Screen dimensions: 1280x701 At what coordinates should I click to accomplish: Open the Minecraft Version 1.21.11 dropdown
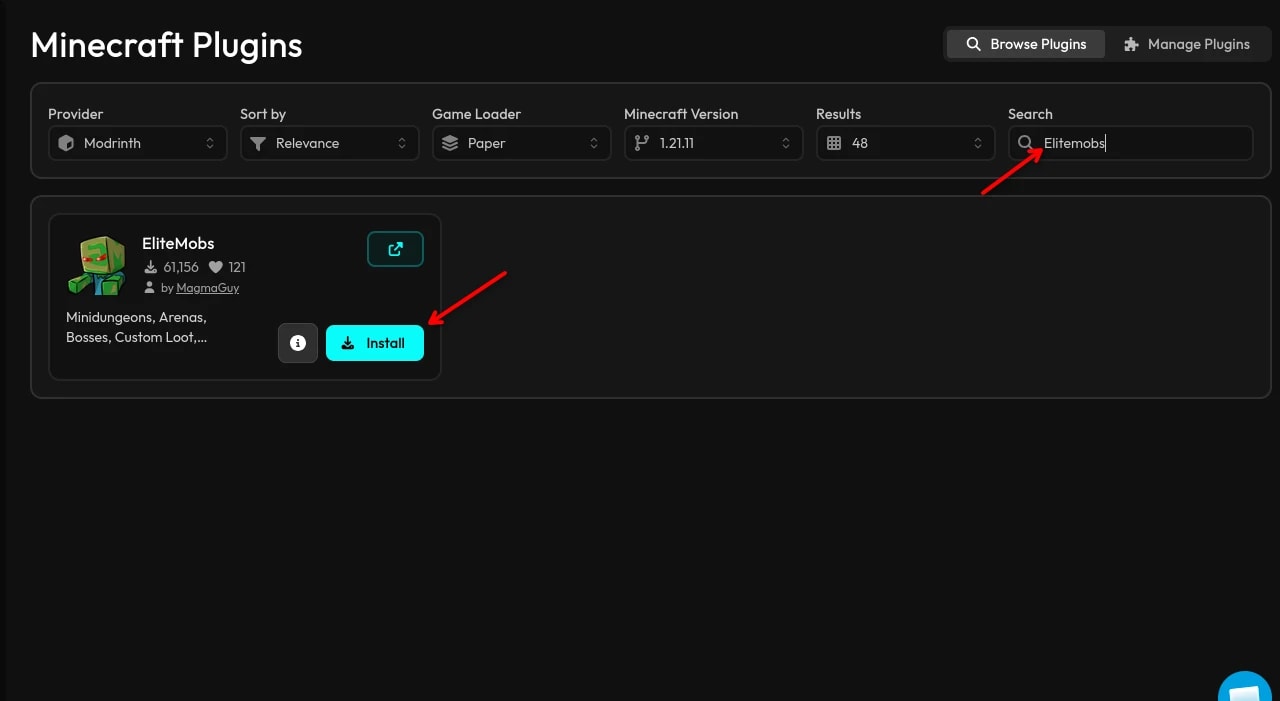[713, 143]
